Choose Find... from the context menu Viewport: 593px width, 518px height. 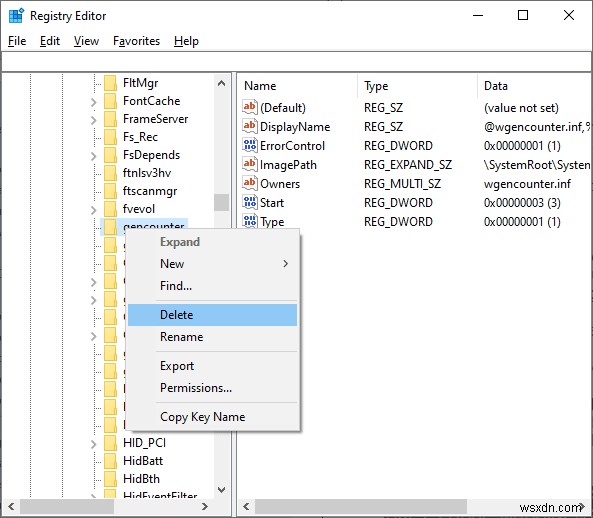click(212, 285)
